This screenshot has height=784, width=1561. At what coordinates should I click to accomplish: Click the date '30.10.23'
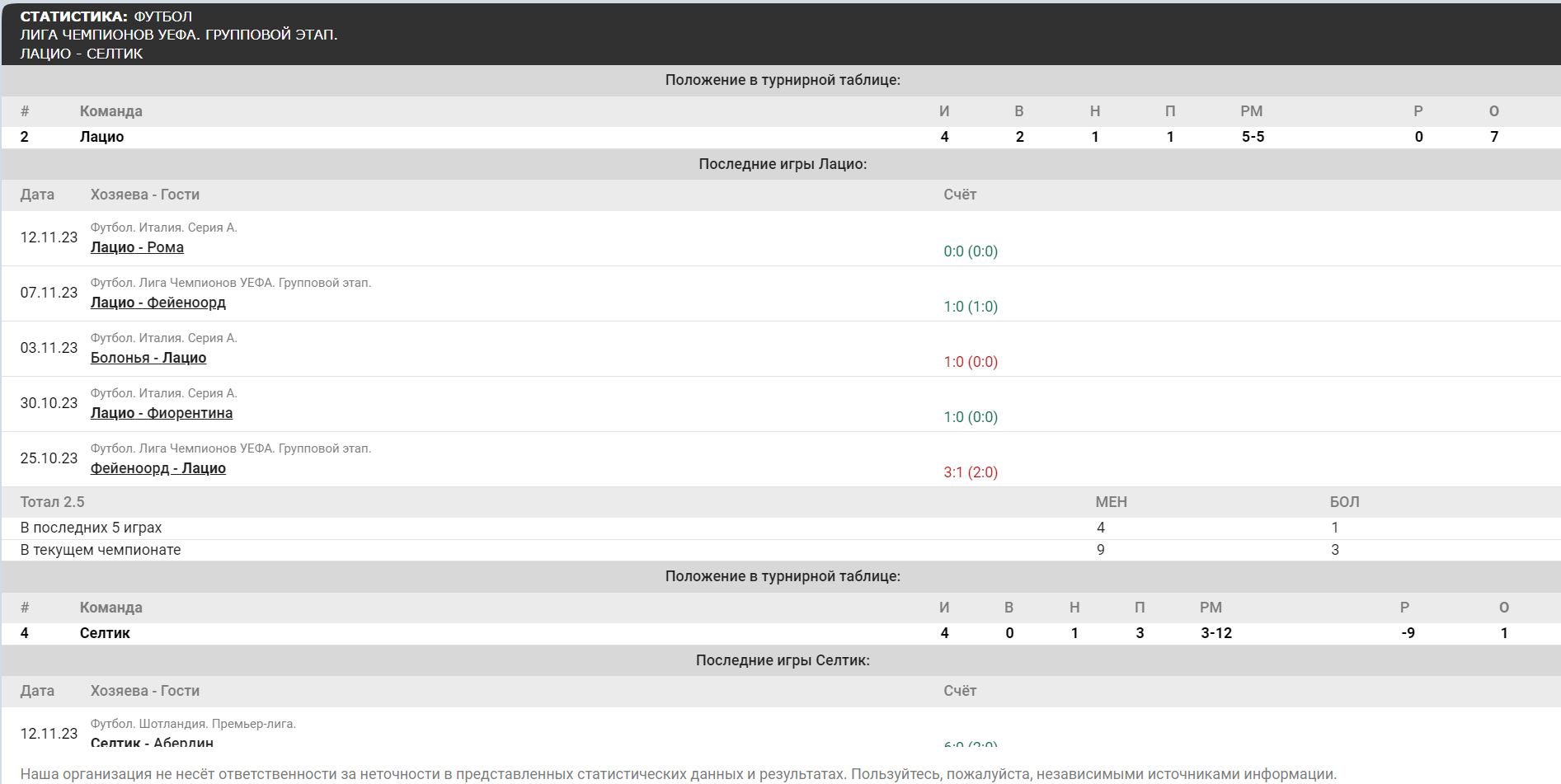tap(49, 403)
